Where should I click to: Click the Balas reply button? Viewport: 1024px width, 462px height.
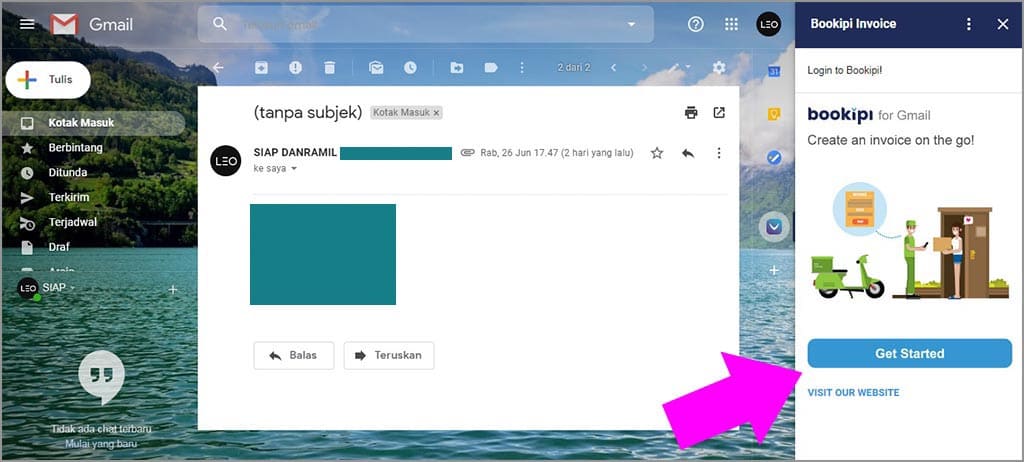(294, 355)
